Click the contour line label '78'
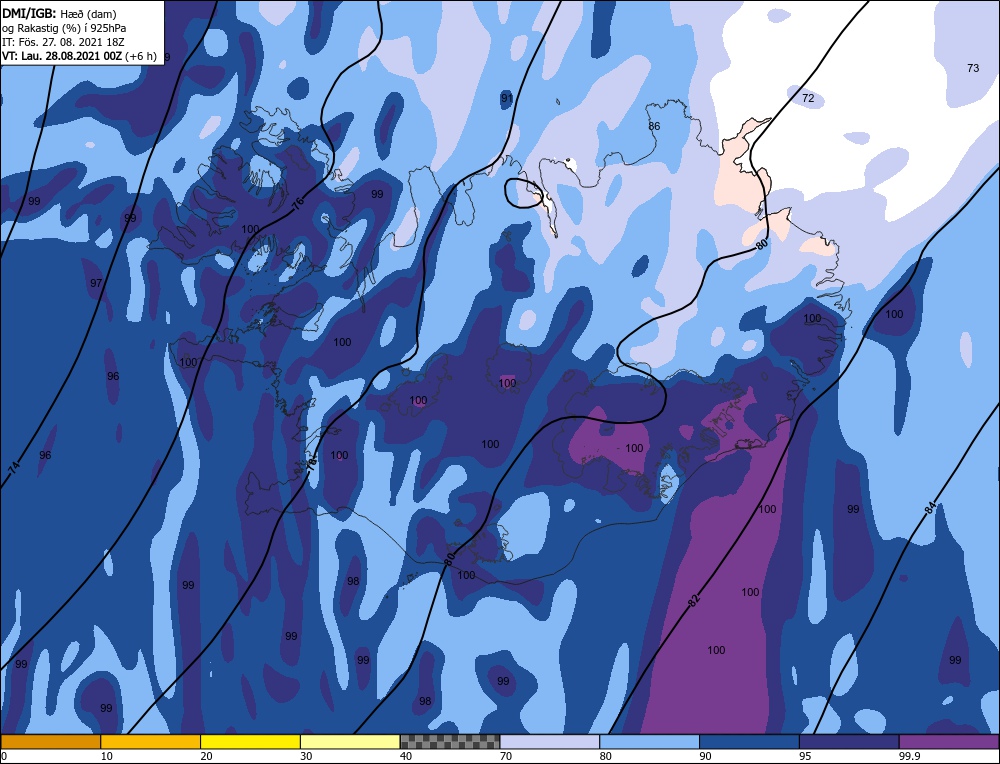This screenshot has height=764, width=1000. click(311, 466)
